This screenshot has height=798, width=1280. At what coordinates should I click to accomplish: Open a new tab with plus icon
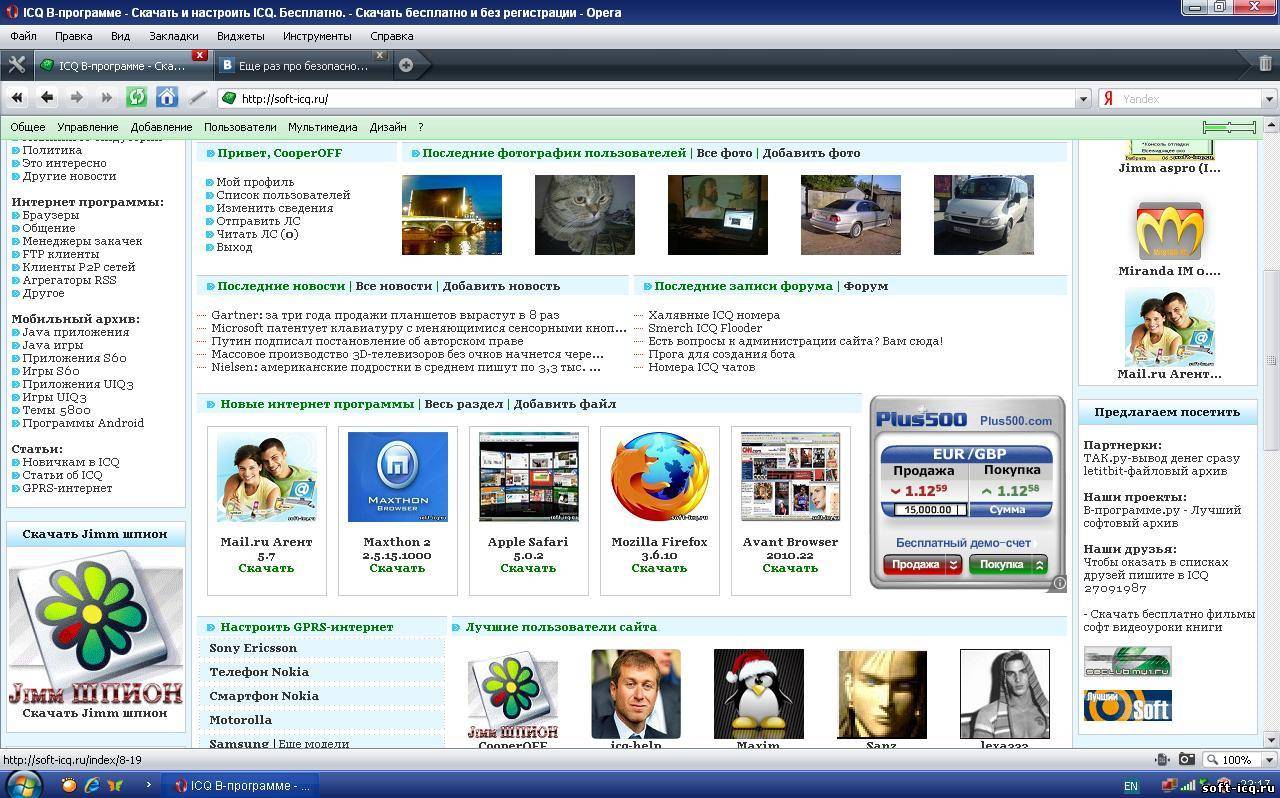[x=406, y=65]
